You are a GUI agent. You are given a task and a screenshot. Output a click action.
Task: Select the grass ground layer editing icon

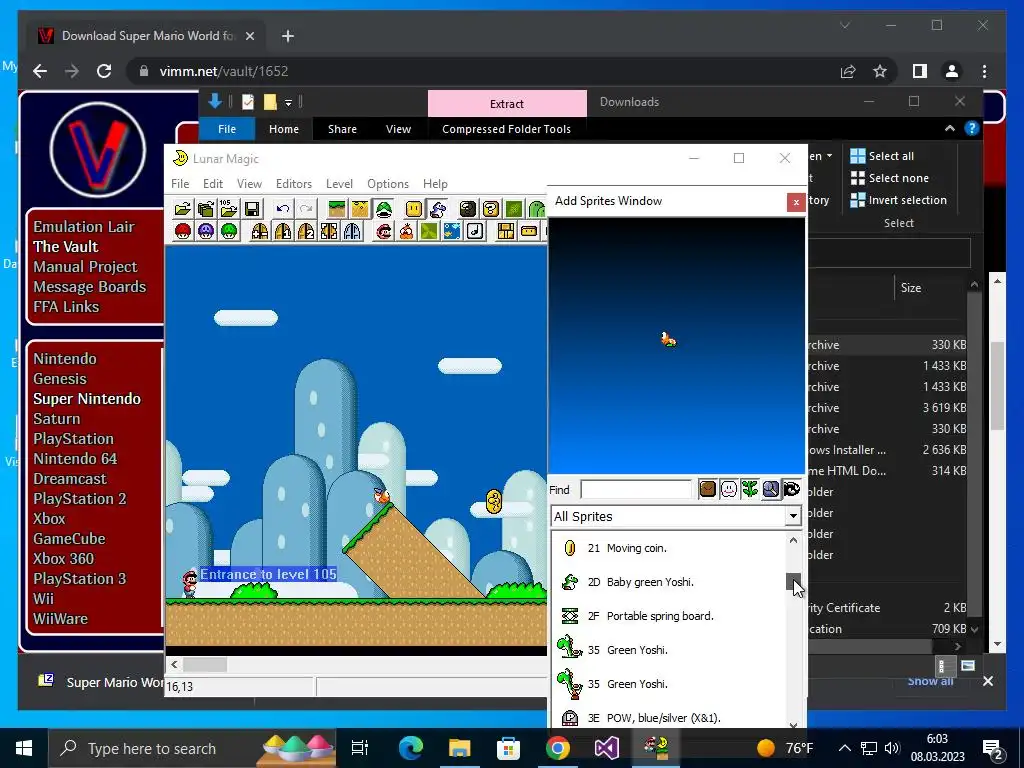coord(337,209)
